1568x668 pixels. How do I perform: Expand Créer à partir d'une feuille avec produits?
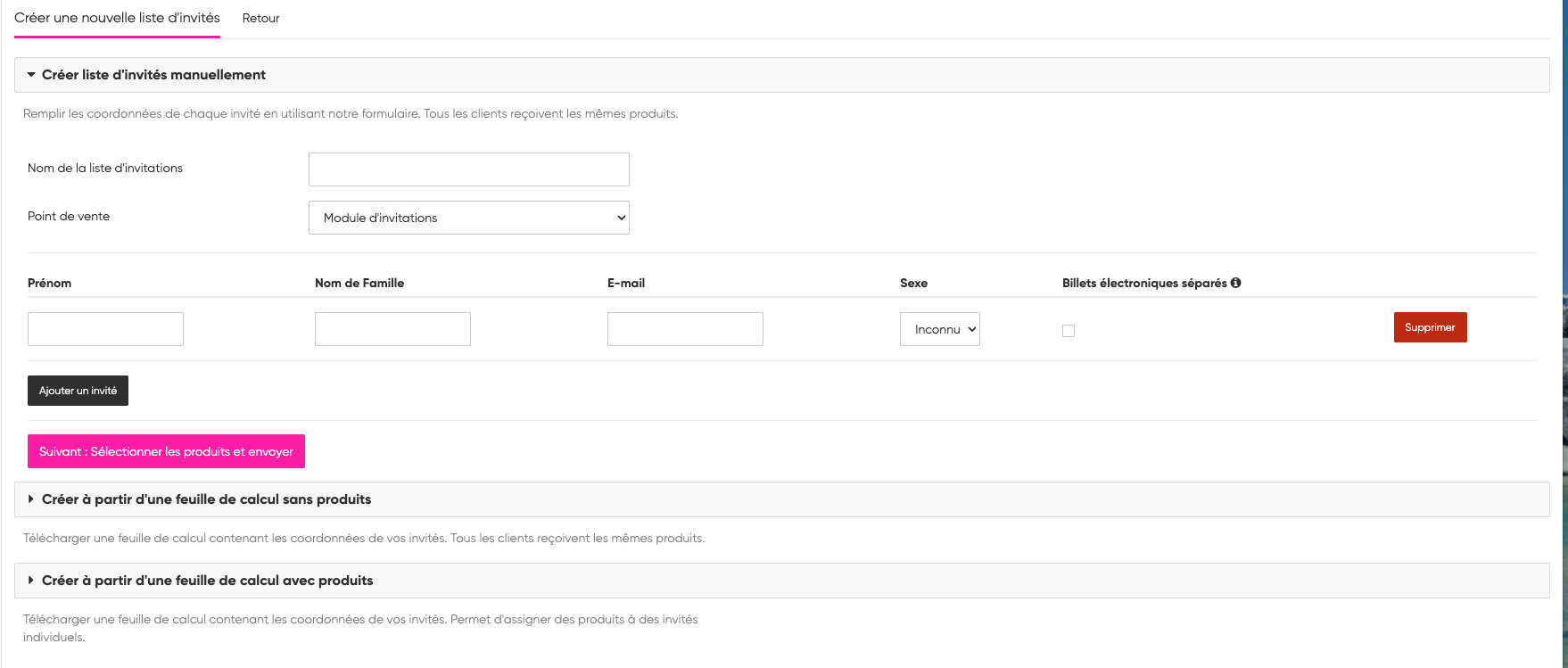pyautogui.click(x=207, y=581)
